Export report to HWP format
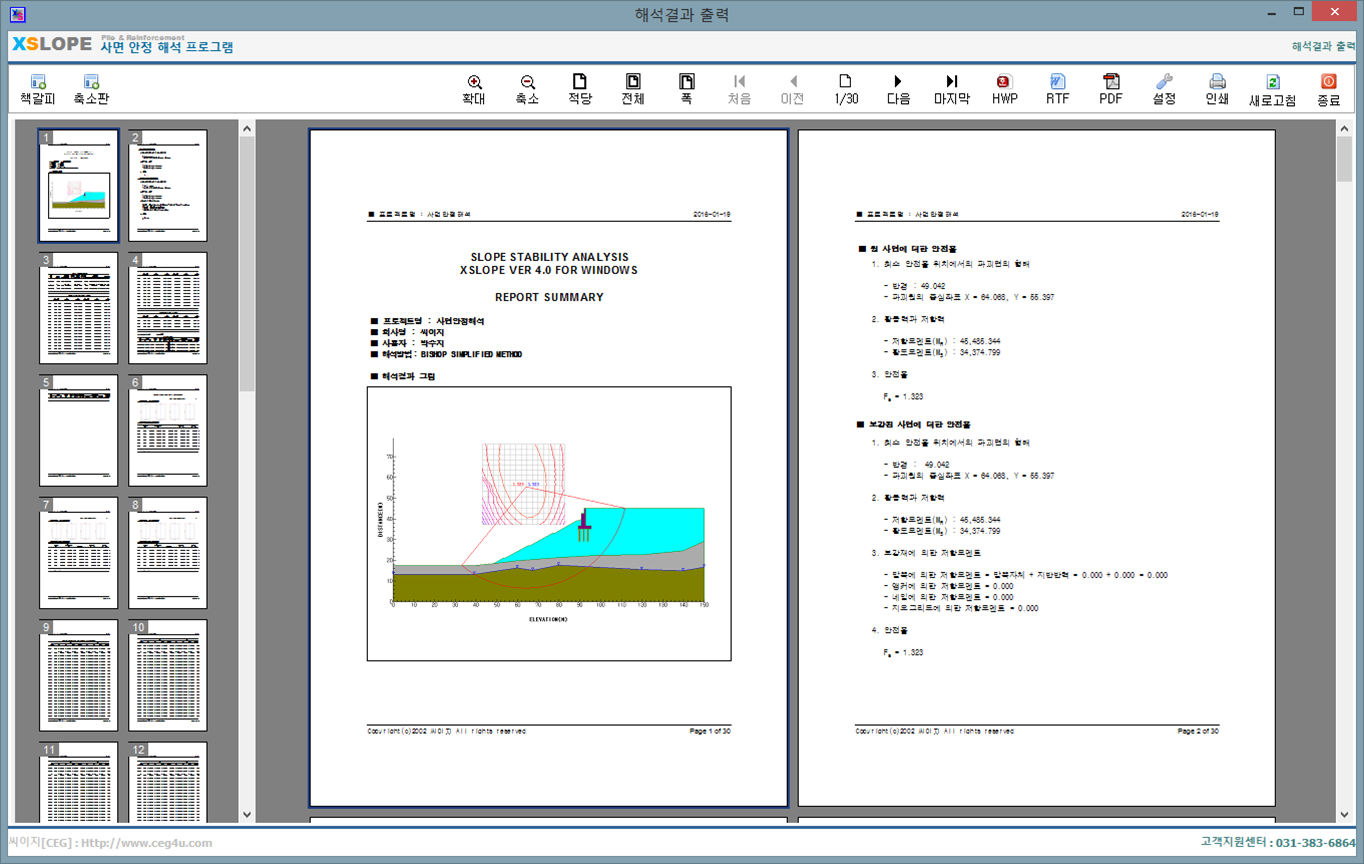This screenshot has width=1364, height=864. pos(1005,89)
